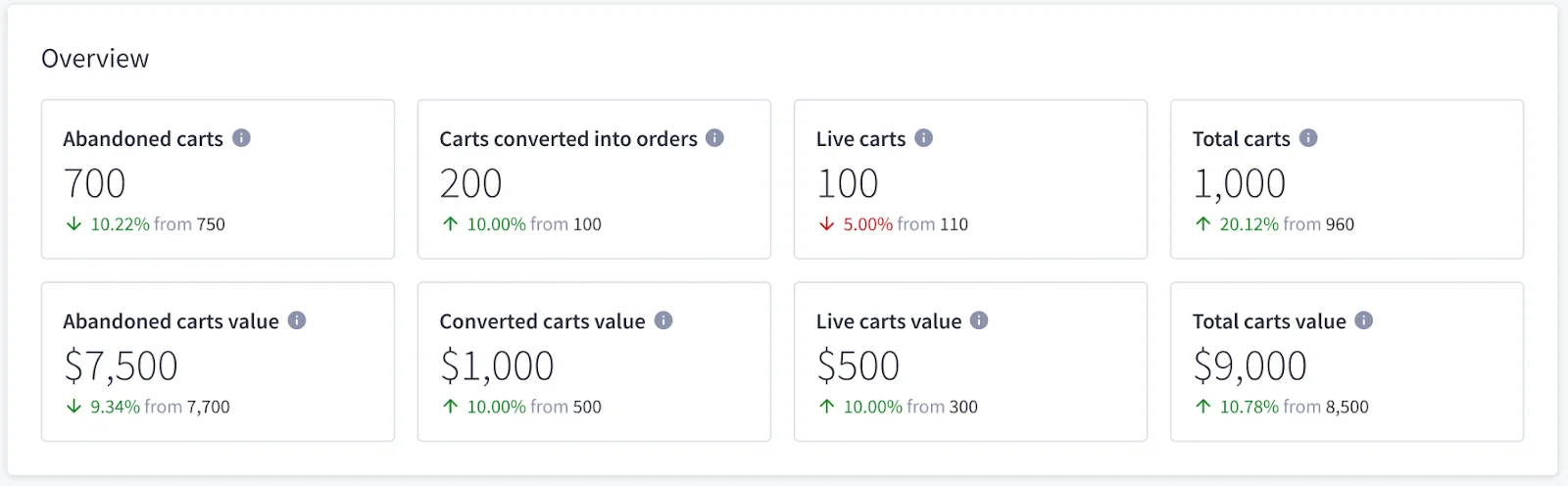This screenshot has width=1568, height=486.
Task: Click the 20.12% change under Total carts
Action: tap(1249, 224)
